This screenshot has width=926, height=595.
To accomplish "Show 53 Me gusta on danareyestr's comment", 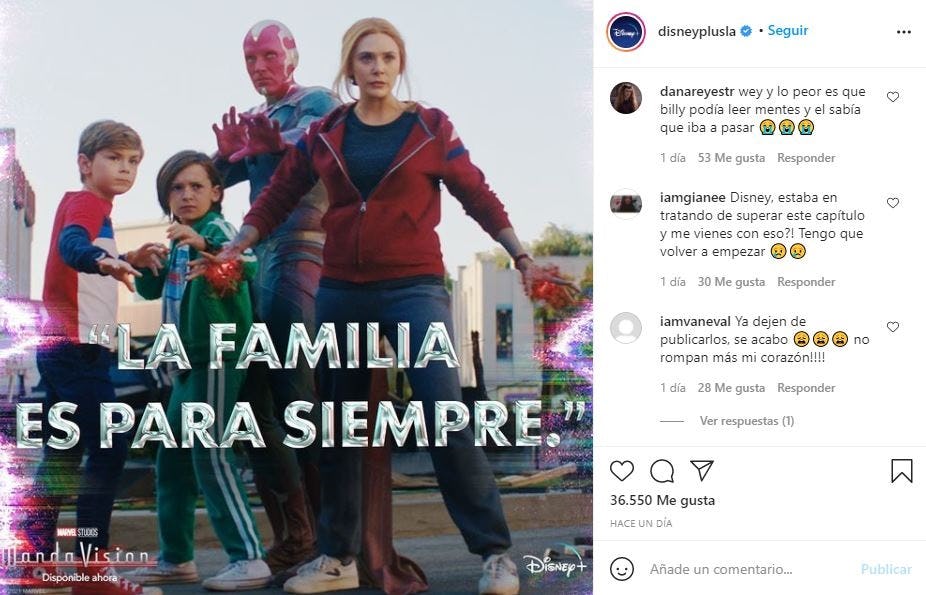I will [x=731, y=158].
